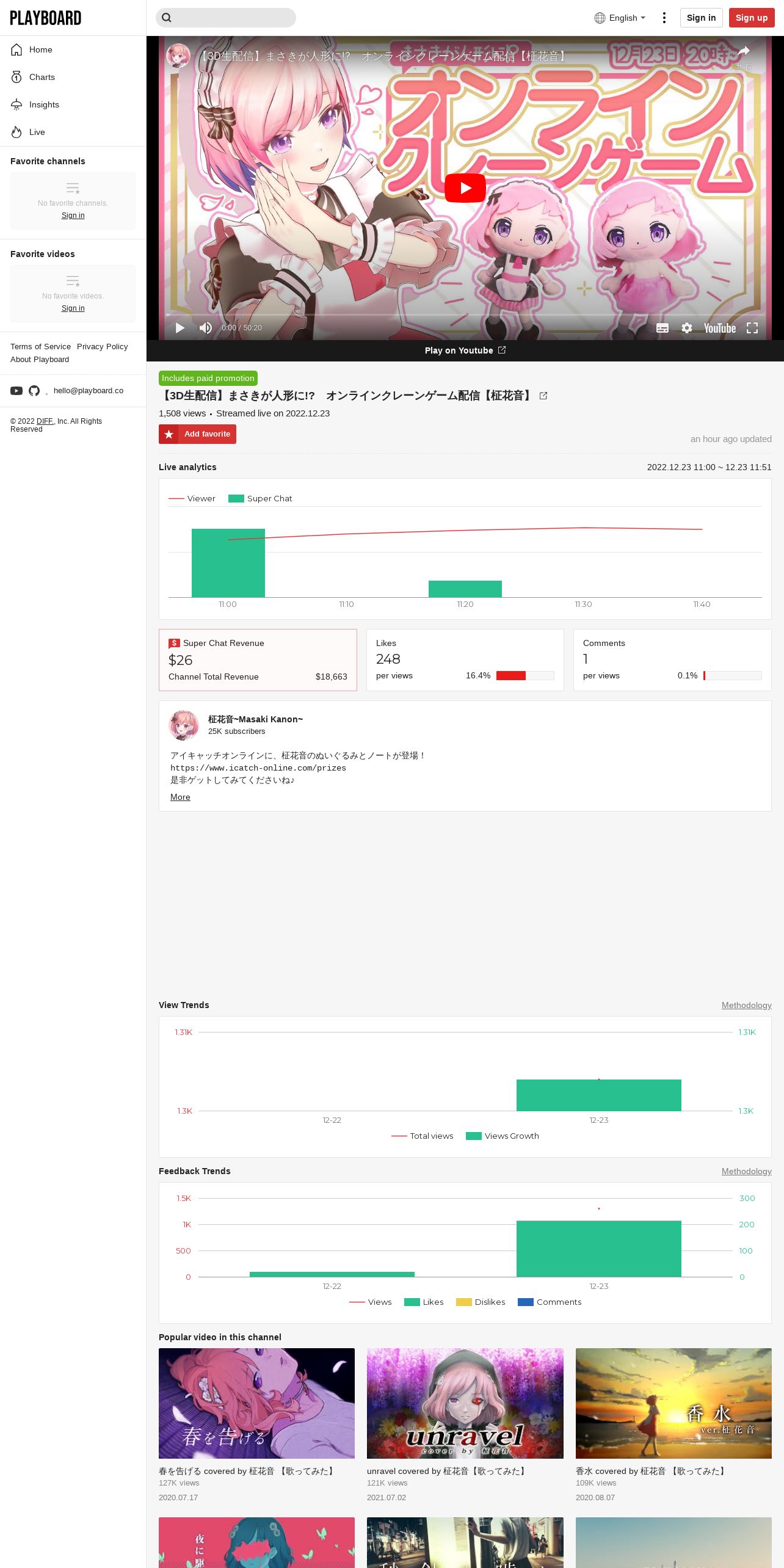
Task: Click the red Sign up button
Action: coord(752,18)
